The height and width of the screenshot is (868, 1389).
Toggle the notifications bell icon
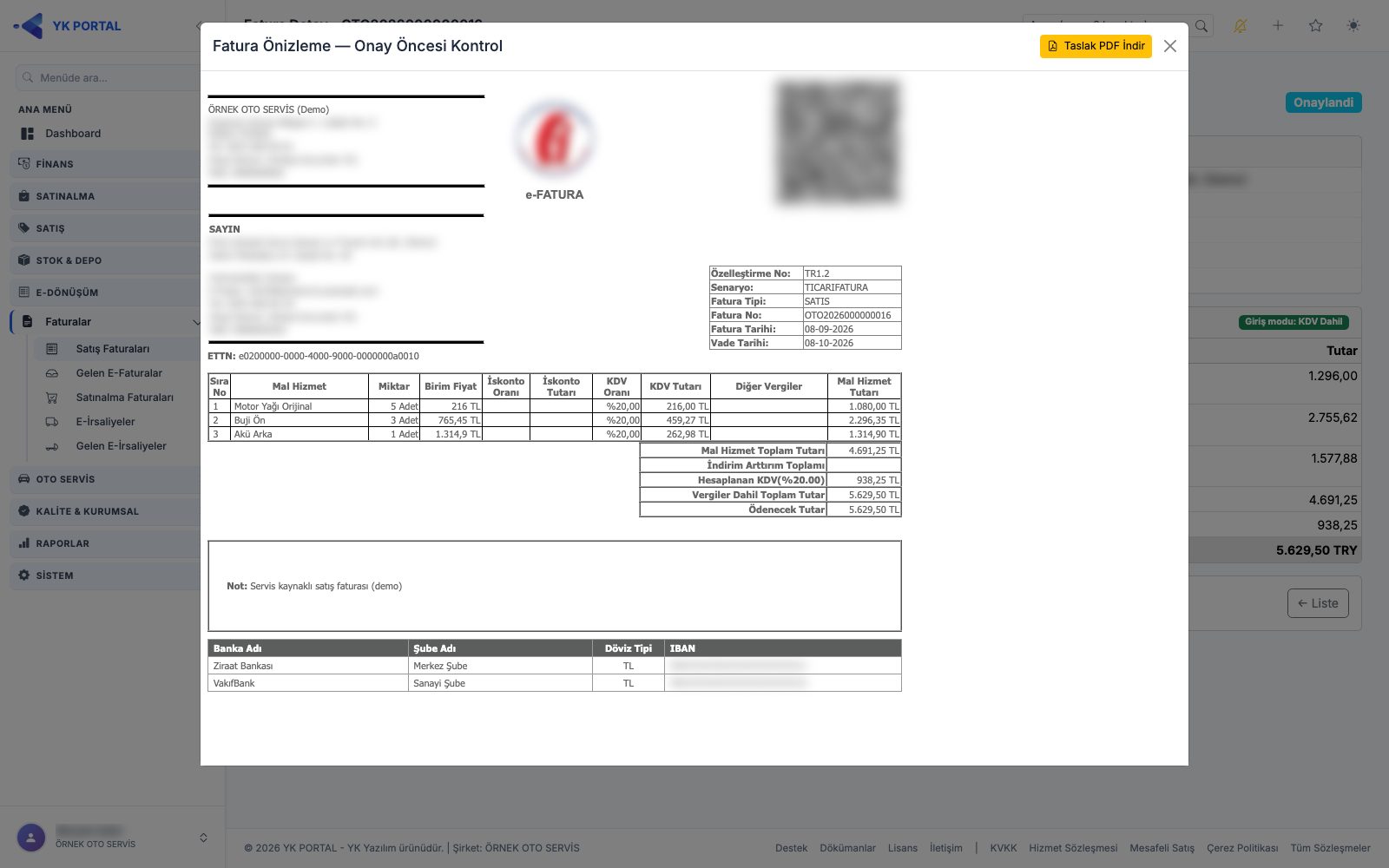coord(1240,26)
